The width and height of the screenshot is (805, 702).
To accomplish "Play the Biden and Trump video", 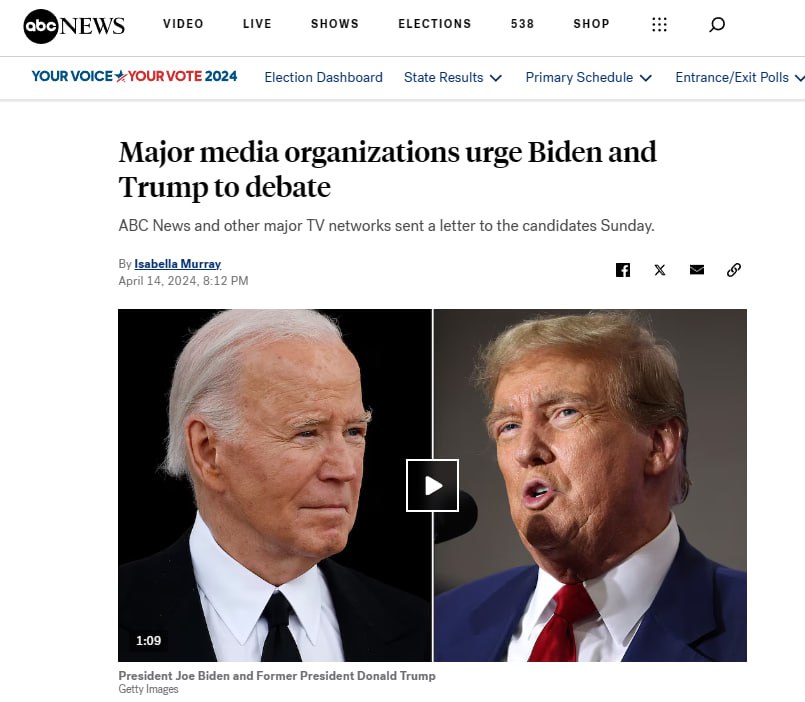I will (x=432, y=485).
